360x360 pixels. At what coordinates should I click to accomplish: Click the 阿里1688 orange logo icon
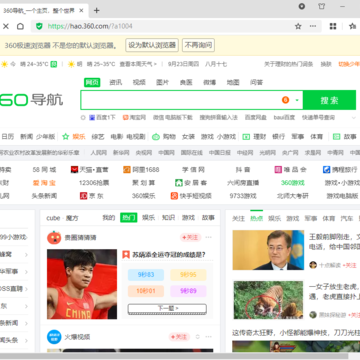127,170
